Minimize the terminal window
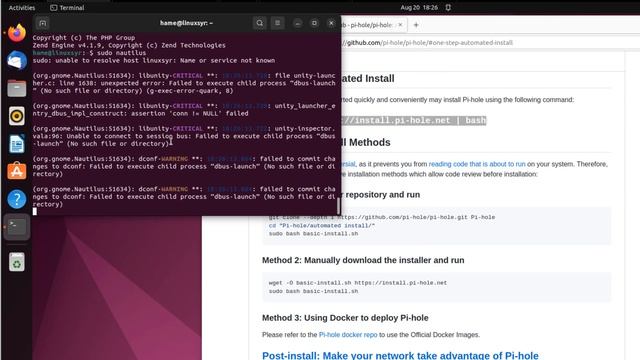The image size is (640, 360). click(298, 23)
